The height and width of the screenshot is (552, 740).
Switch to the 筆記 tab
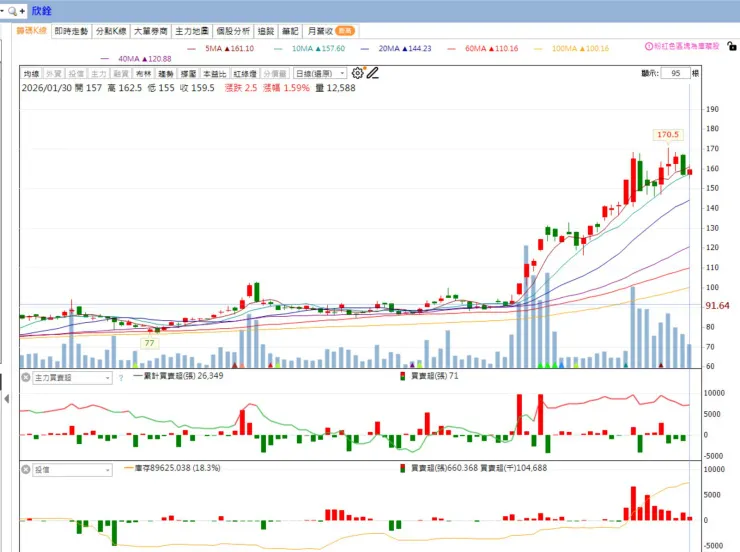click(x=290, y=31)
